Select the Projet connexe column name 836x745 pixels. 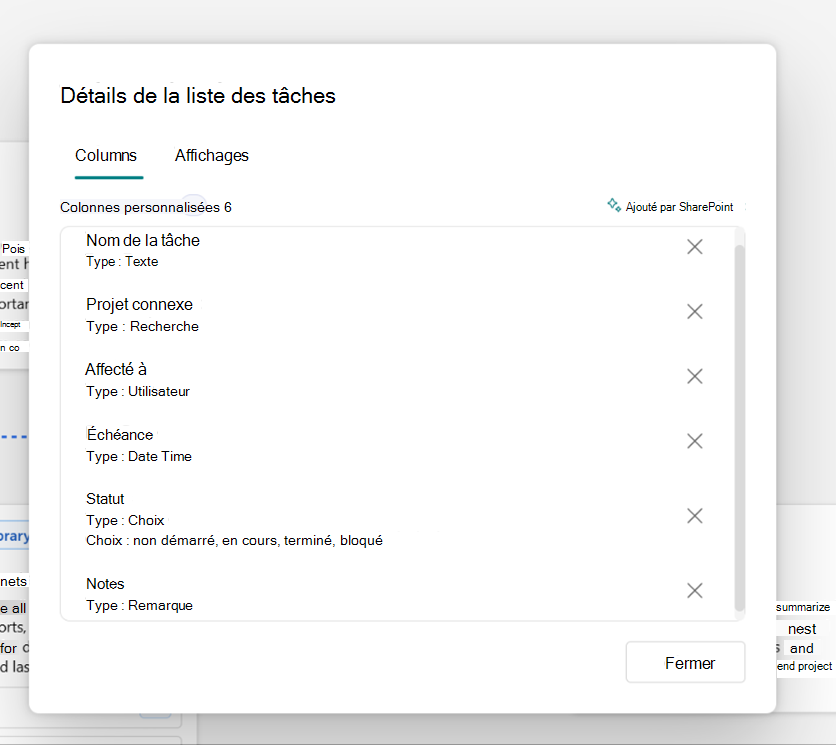click(139, 305)
